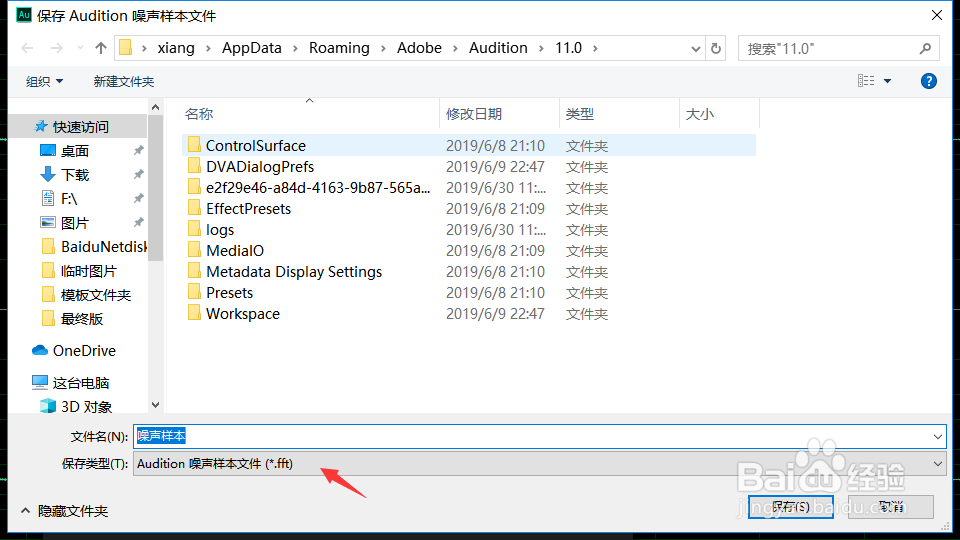Open 模板文件夹 in sidebar

[95, 294]
